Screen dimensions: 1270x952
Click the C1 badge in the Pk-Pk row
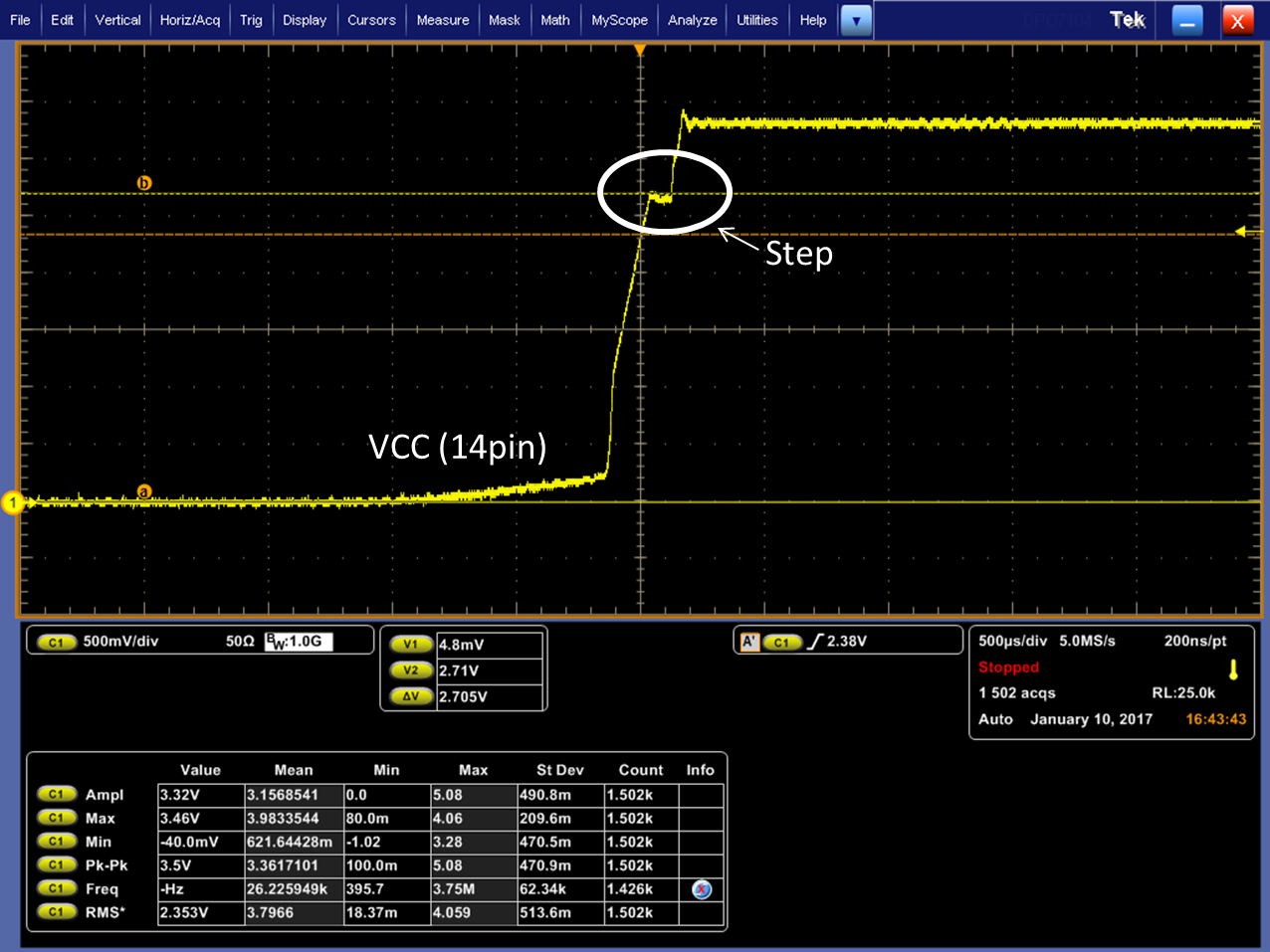click(x=56, y=865)
